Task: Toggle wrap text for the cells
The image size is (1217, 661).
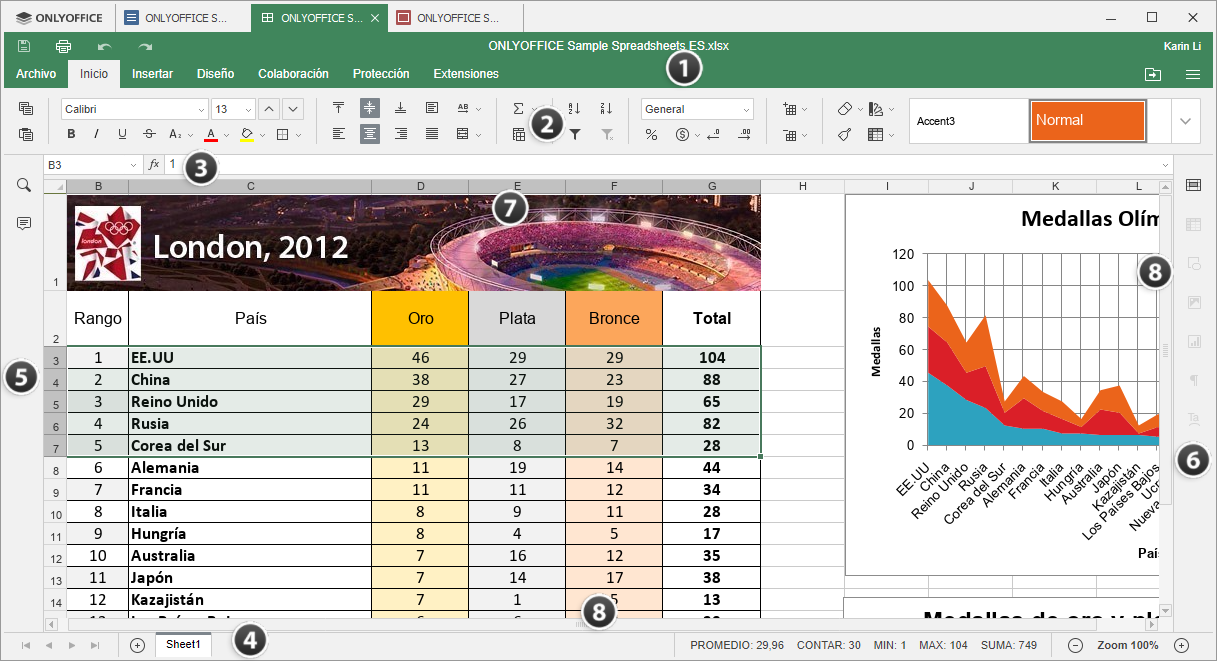Action: click(x=432, y=108)
